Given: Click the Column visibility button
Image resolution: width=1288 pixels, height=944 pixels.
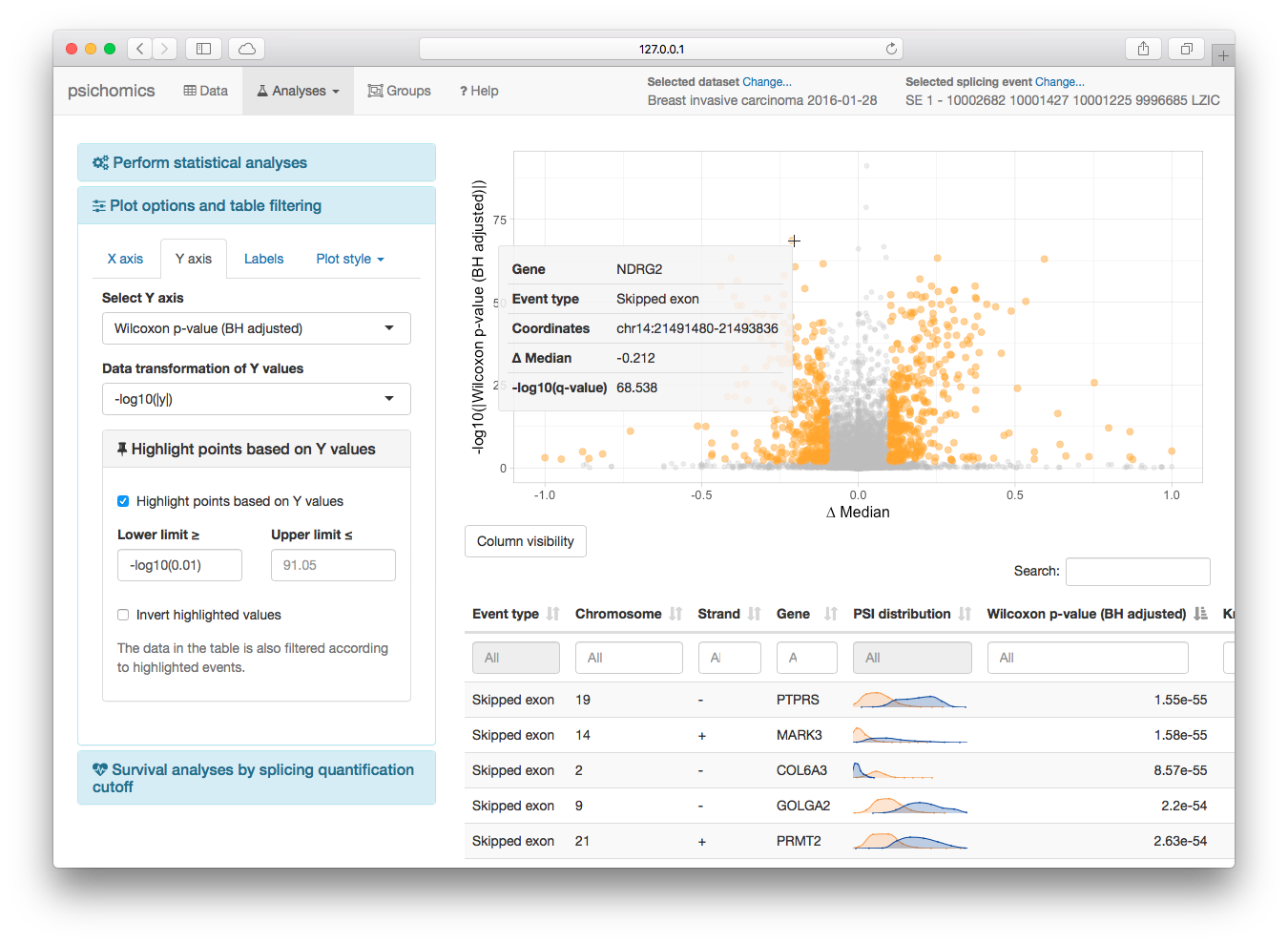Looking at the screenshot, I should [x=526, y=541].
